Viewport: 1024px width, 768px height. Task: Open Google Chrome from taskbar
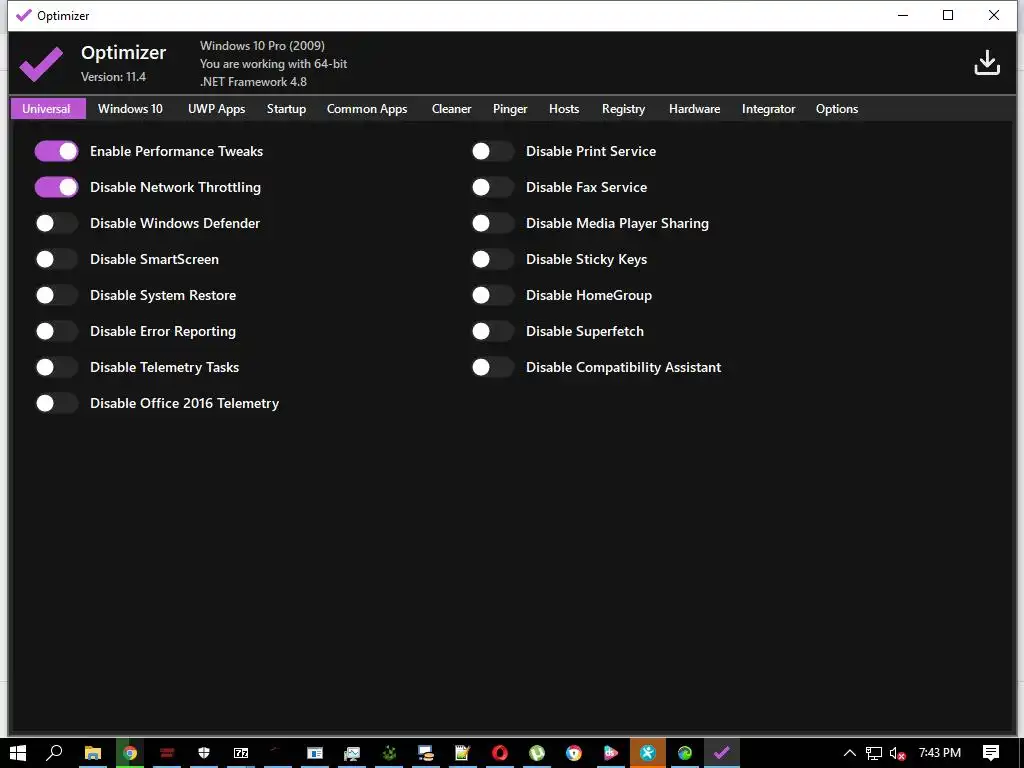click(x=130, y=753)
